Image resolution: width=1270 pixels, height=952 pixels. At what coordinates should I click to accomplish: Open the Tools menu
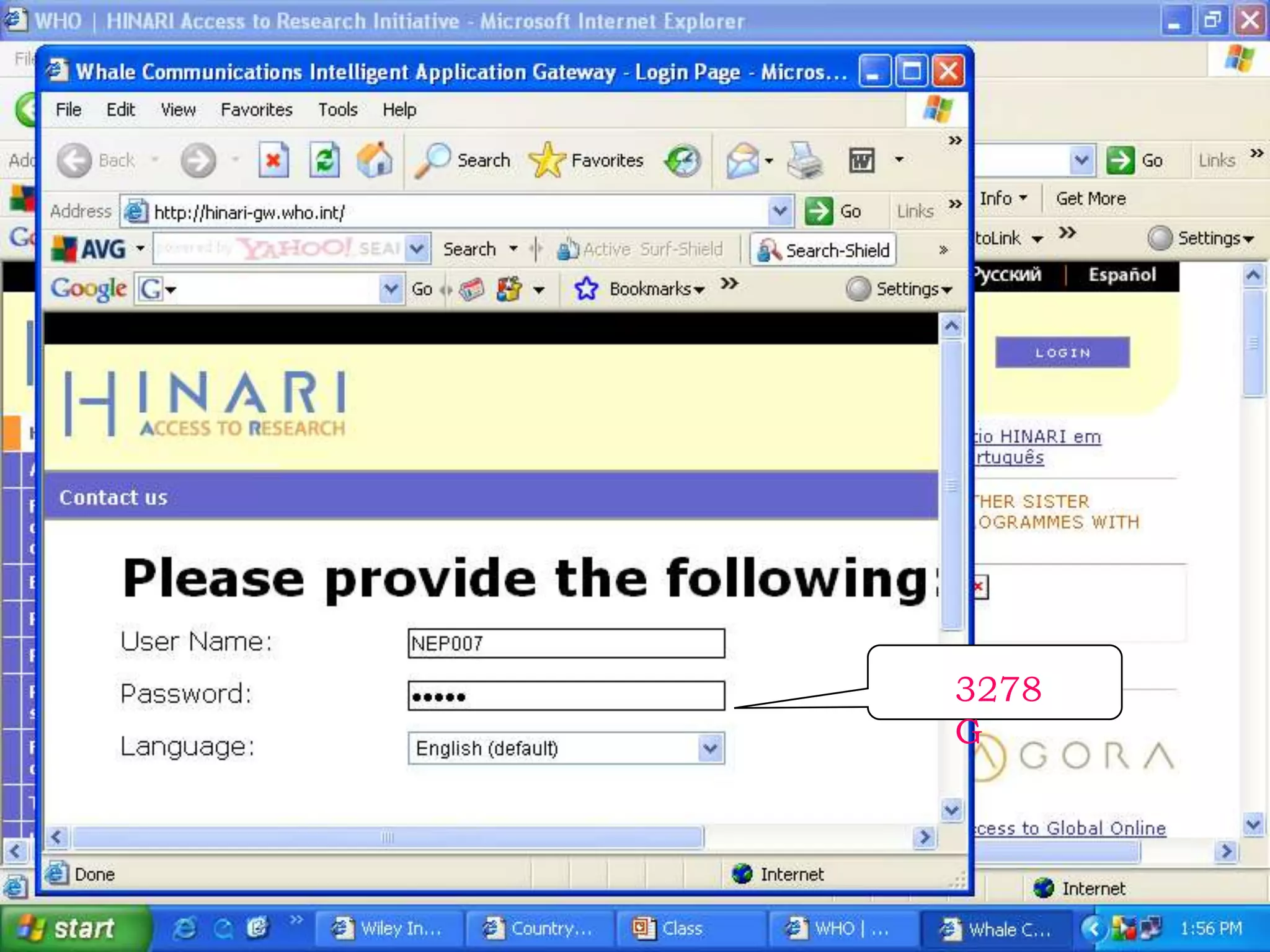337,110
